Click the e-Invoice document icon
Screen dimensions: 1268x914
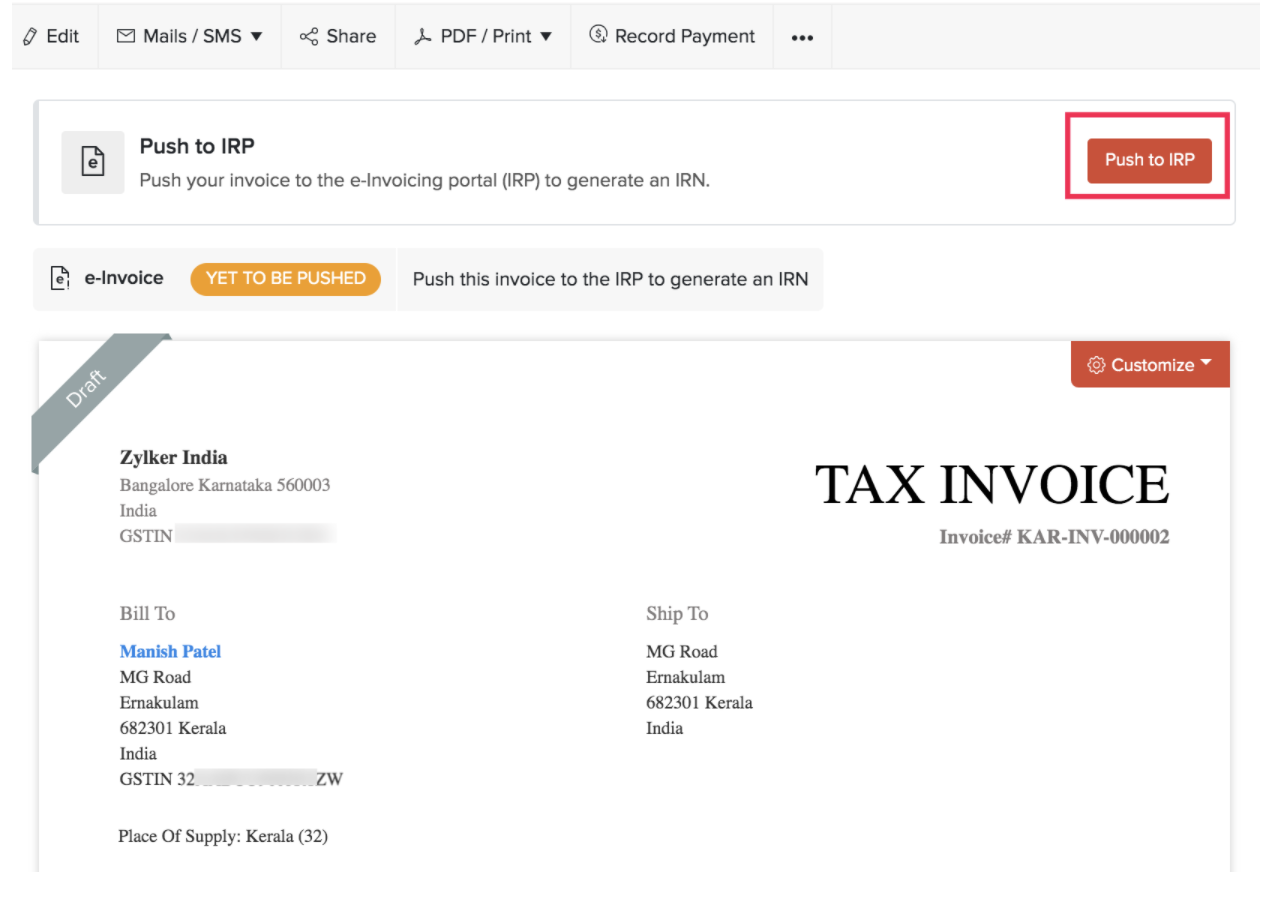point(58,278)
